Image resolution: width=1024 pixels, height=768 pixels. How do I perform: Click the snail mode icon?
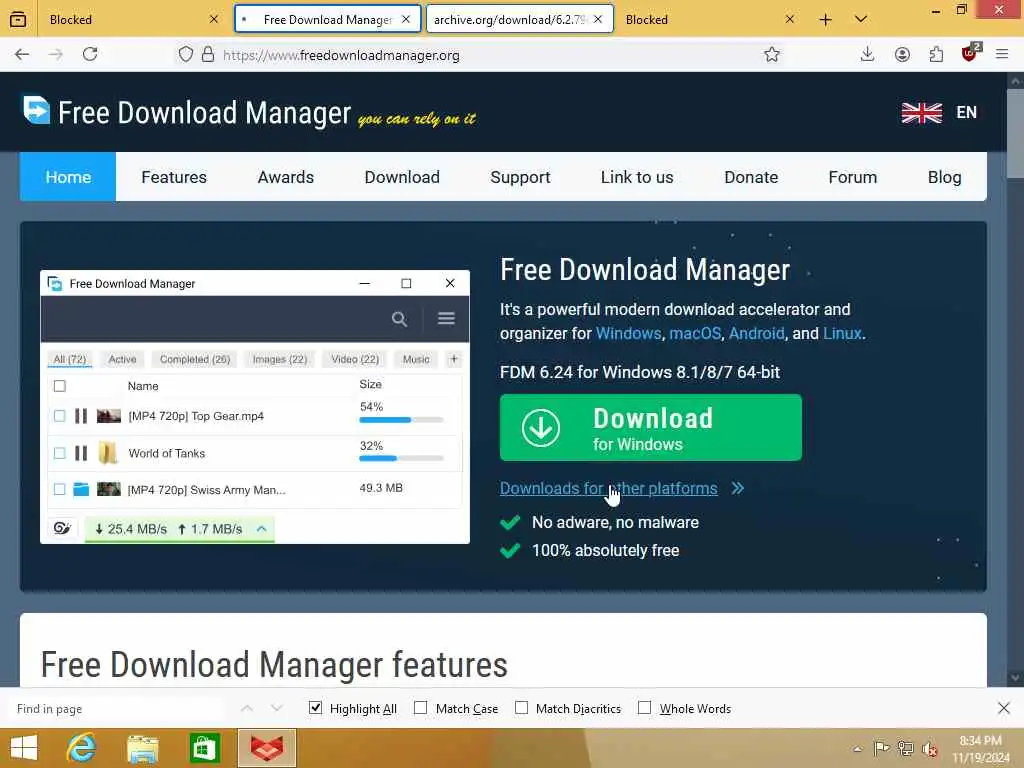click(63, 528)
